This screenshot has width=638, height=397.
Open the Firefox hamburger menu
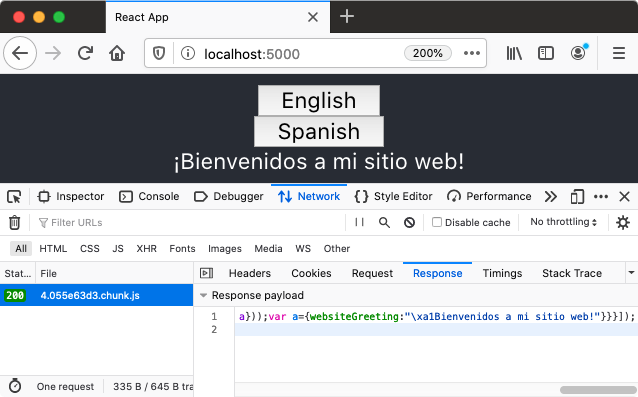point(618,53)
